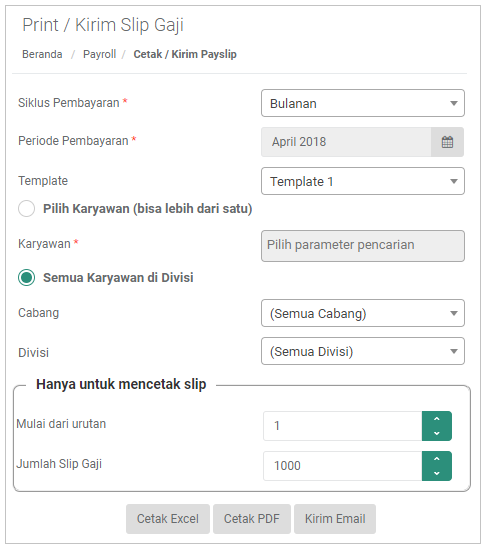The image size is (488, 549).
Task: Send payslips with Kirim Email button
Action: (335, 519)
